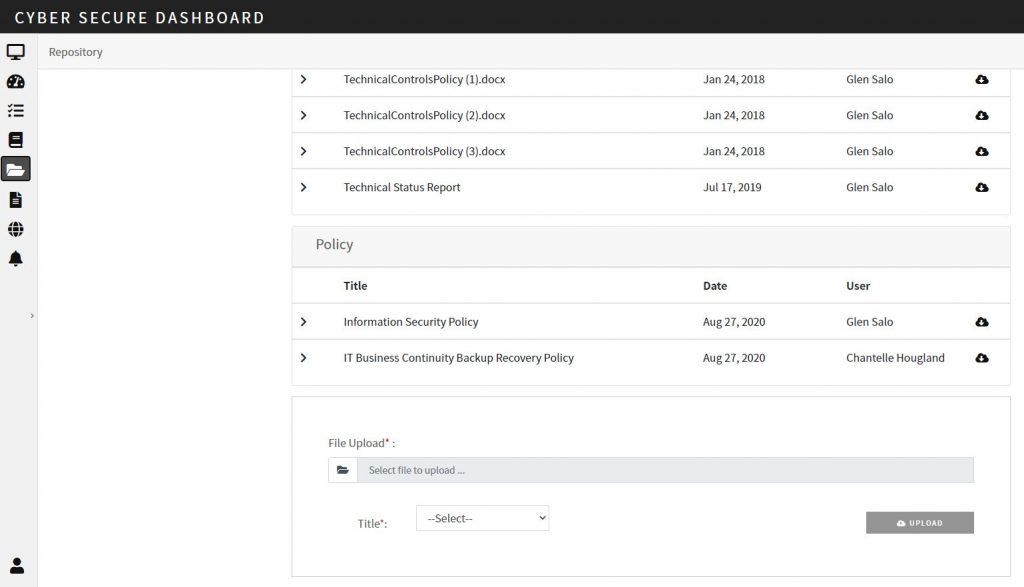Viewport: 1024px width, 587px height.
Task: Expand the sidebar with the small arrow
Action: pos(32,316)
